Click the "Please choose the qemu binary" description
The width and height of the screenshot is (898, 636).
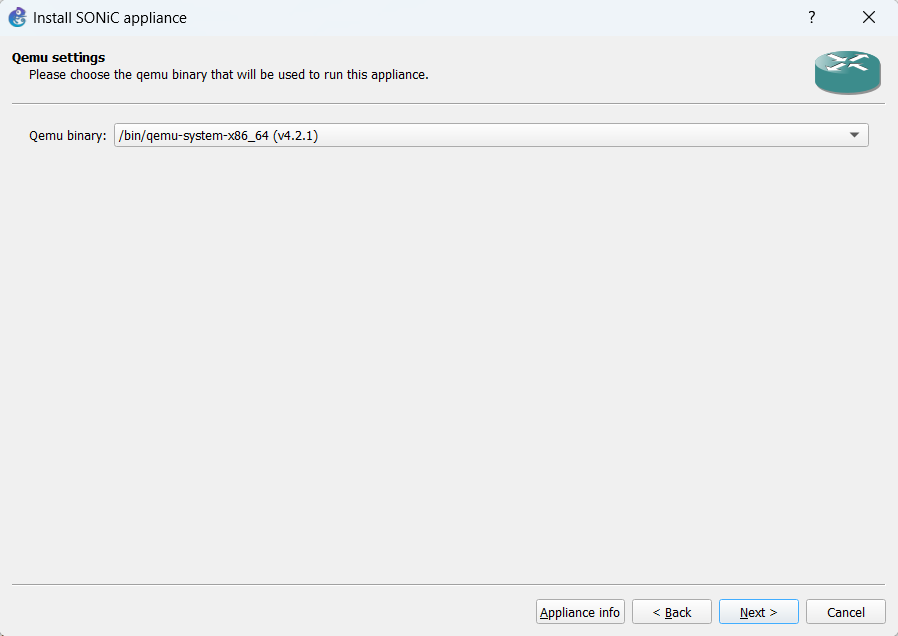(228, 74)
